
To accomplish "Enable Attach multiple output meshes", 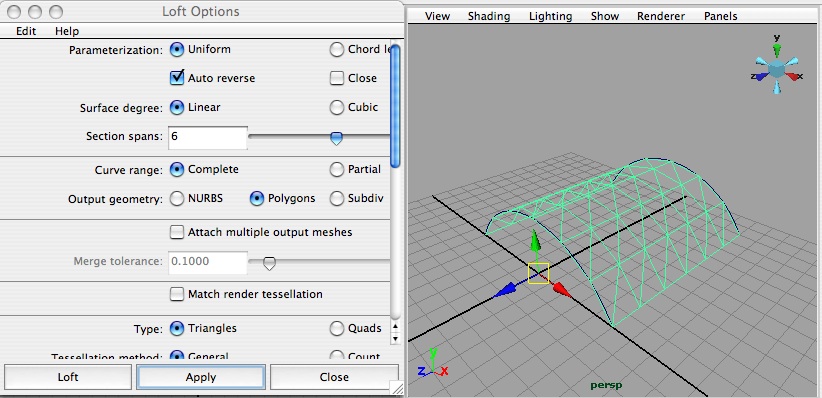I will tap(177, 232).
